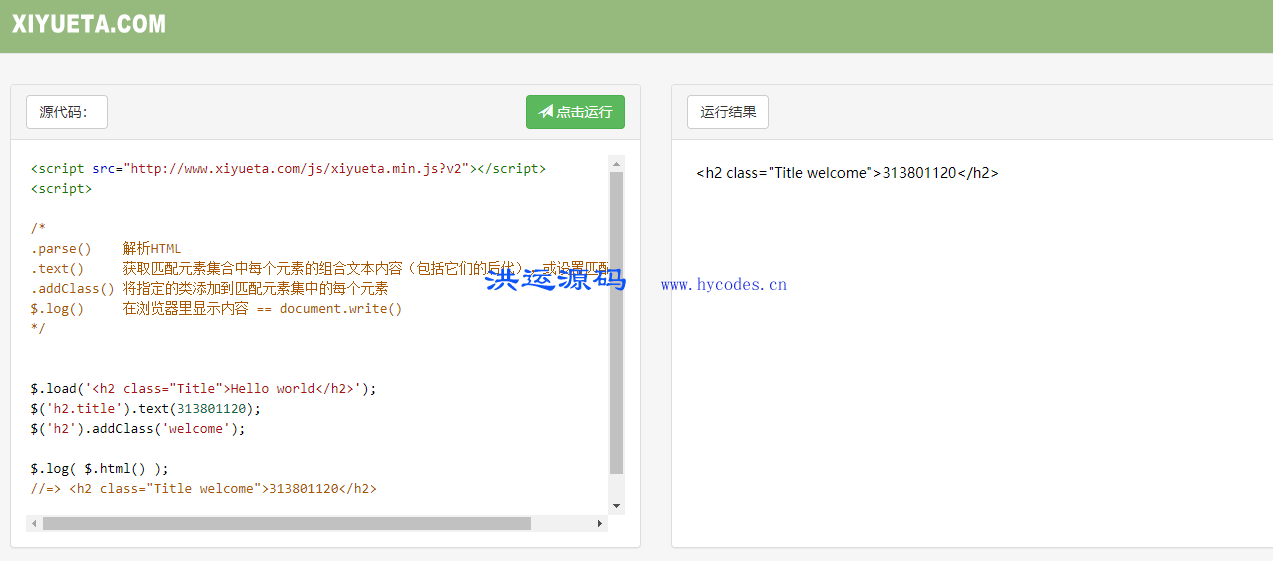The image size is (1273, 561).
Task: Click the .parse() 解析HTML comment line
Action: coord(106,248)
